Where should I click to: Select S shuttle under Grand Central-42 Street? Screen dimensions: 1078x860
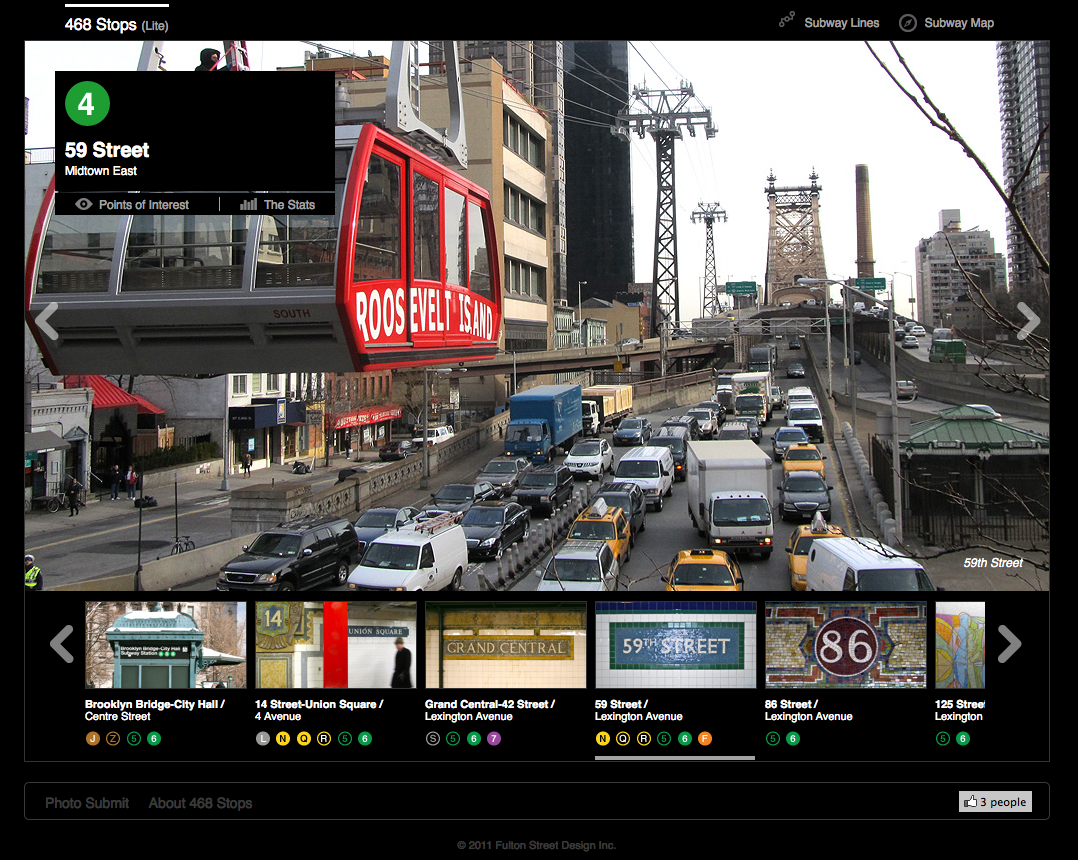click(x=432, y=738)
